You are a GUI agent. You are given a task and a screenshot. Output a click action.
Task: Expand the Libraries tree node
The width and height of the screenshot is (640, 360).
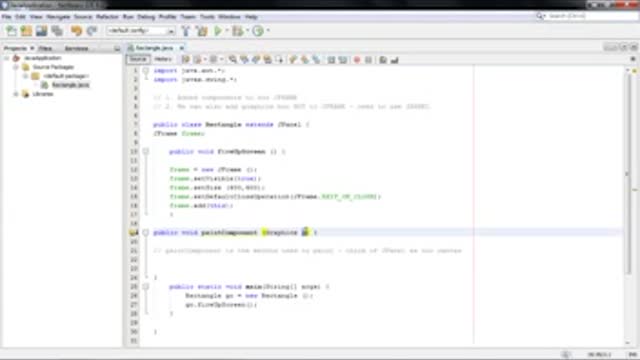tap(16, 94)
